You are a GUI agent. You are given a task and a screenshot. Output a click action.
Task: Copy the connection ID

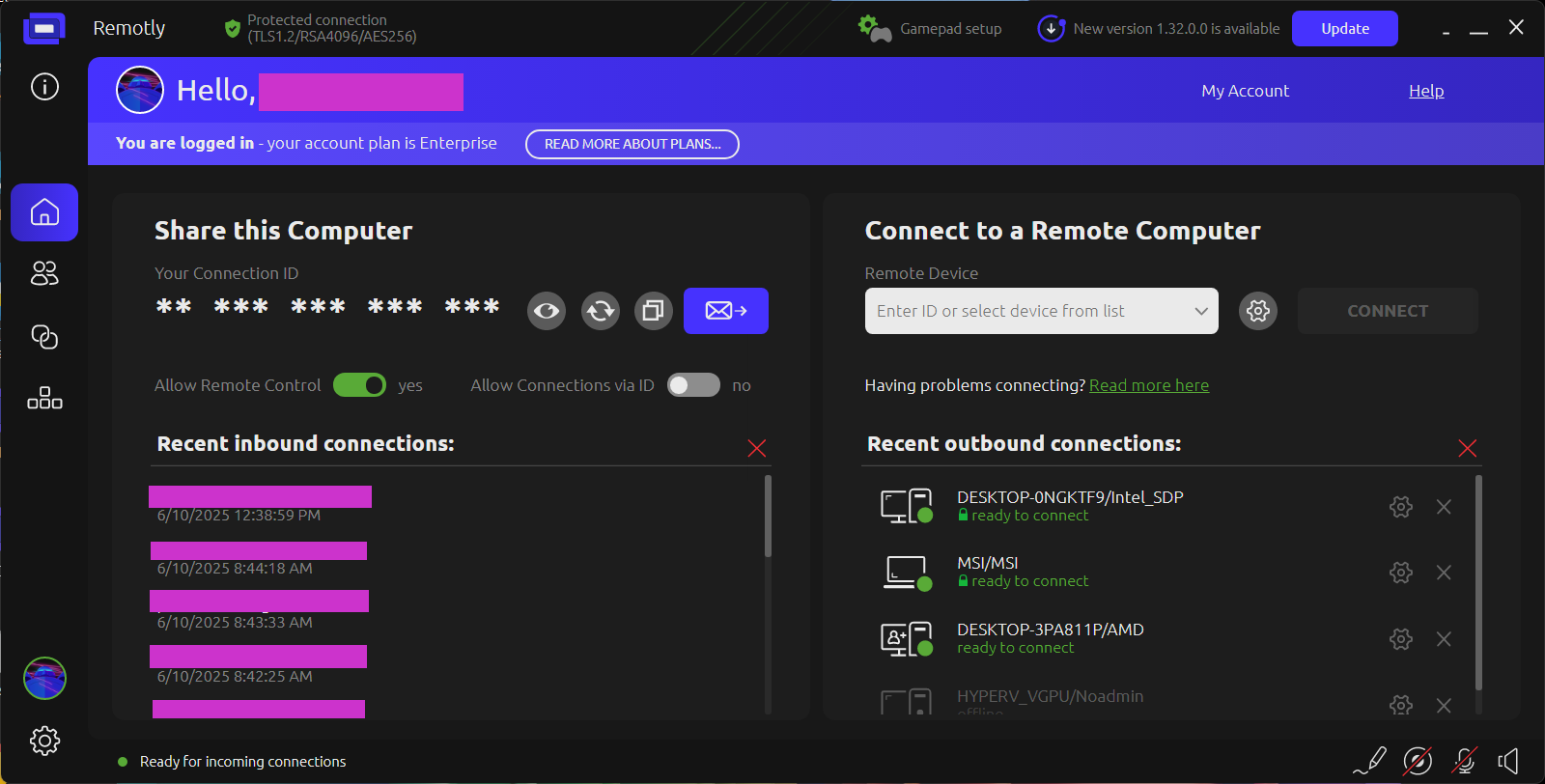[654, 311]
